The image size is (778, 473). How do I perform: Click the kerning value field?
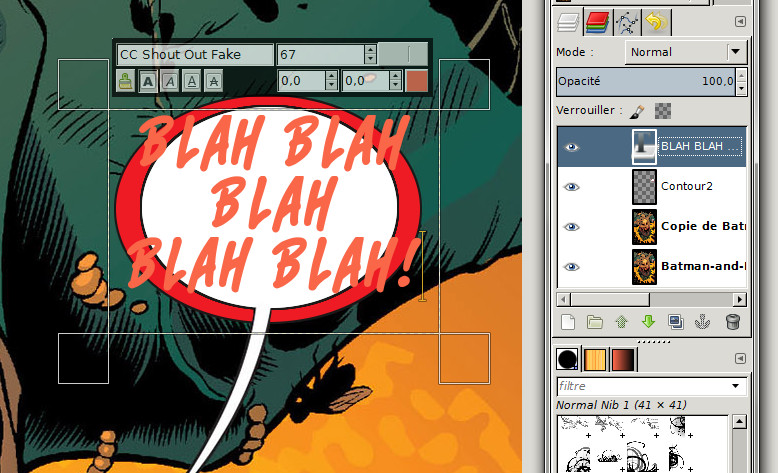pos(366,81)
